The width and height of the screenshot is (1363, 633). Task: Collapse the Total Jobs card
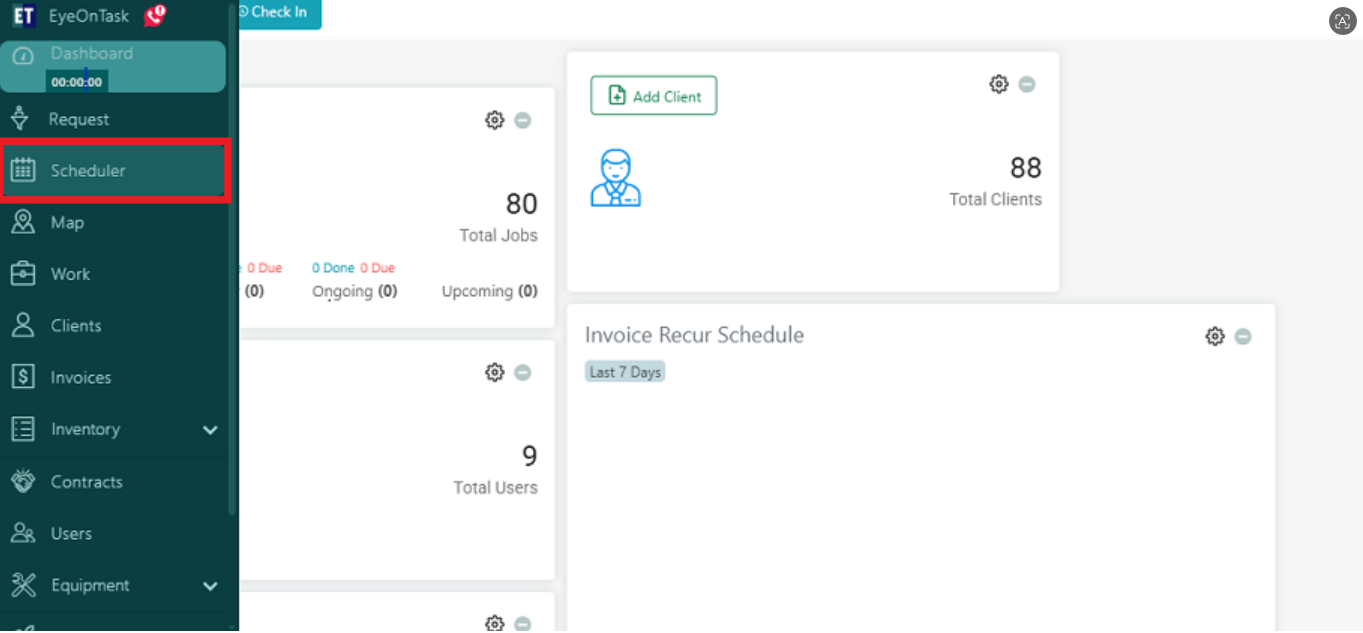click(522, 120)
